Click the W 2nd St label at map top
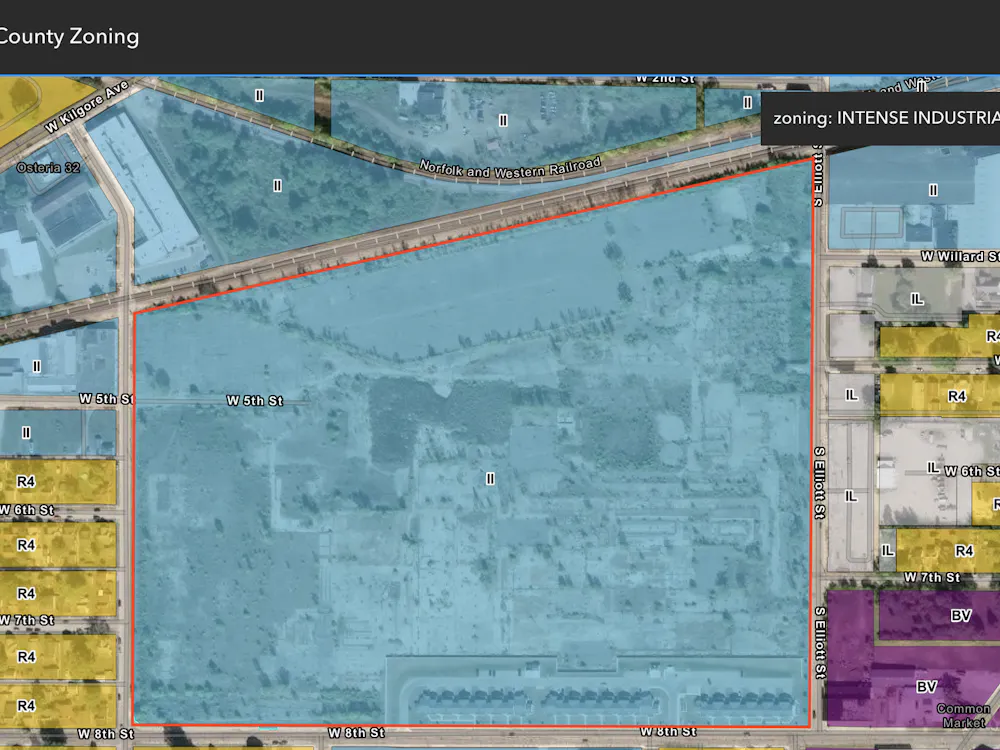The image size is (1000, 750). [665, 79]
